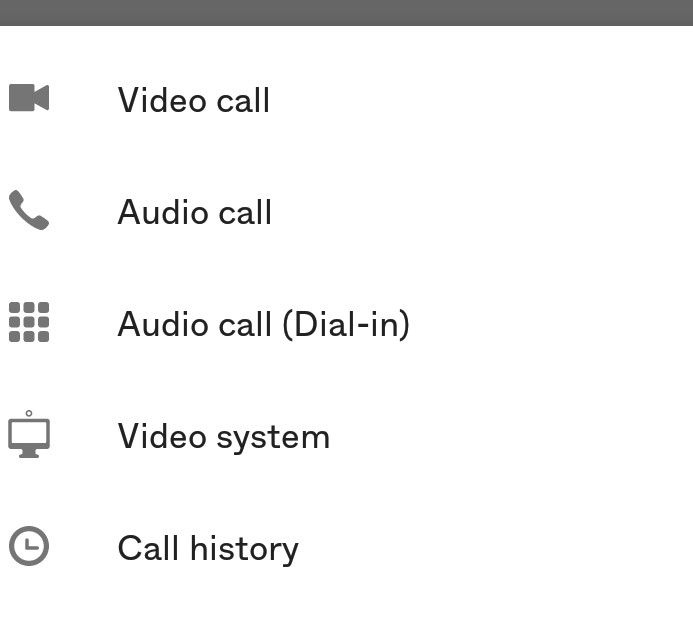Viewport: 693px width, 617px height.
Task: Click the dial pad grid icon
Action: (29, 323)
